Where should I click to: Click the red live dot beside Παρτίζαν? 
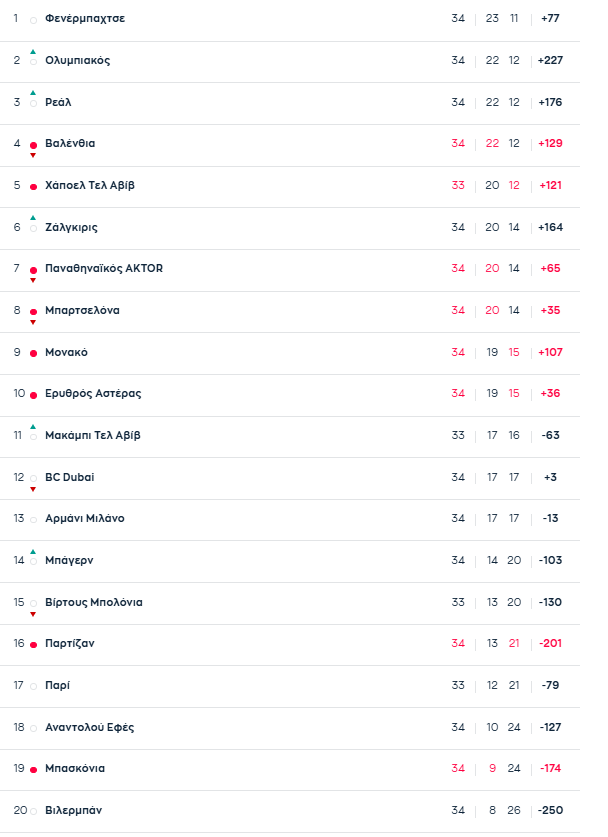tap(33, 645)
